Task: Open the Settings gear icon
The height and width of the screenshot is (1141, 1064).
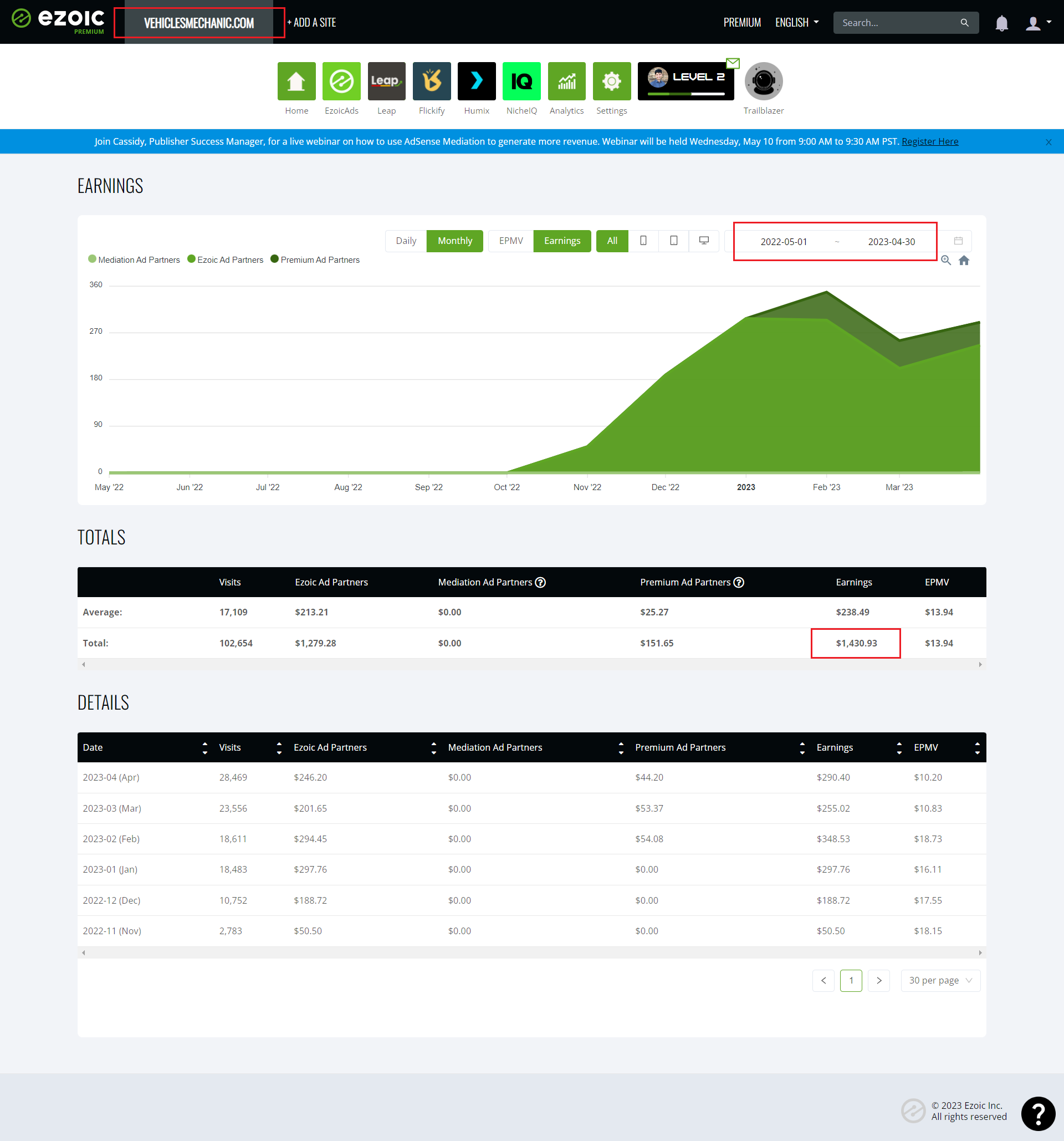Action: 611,81
